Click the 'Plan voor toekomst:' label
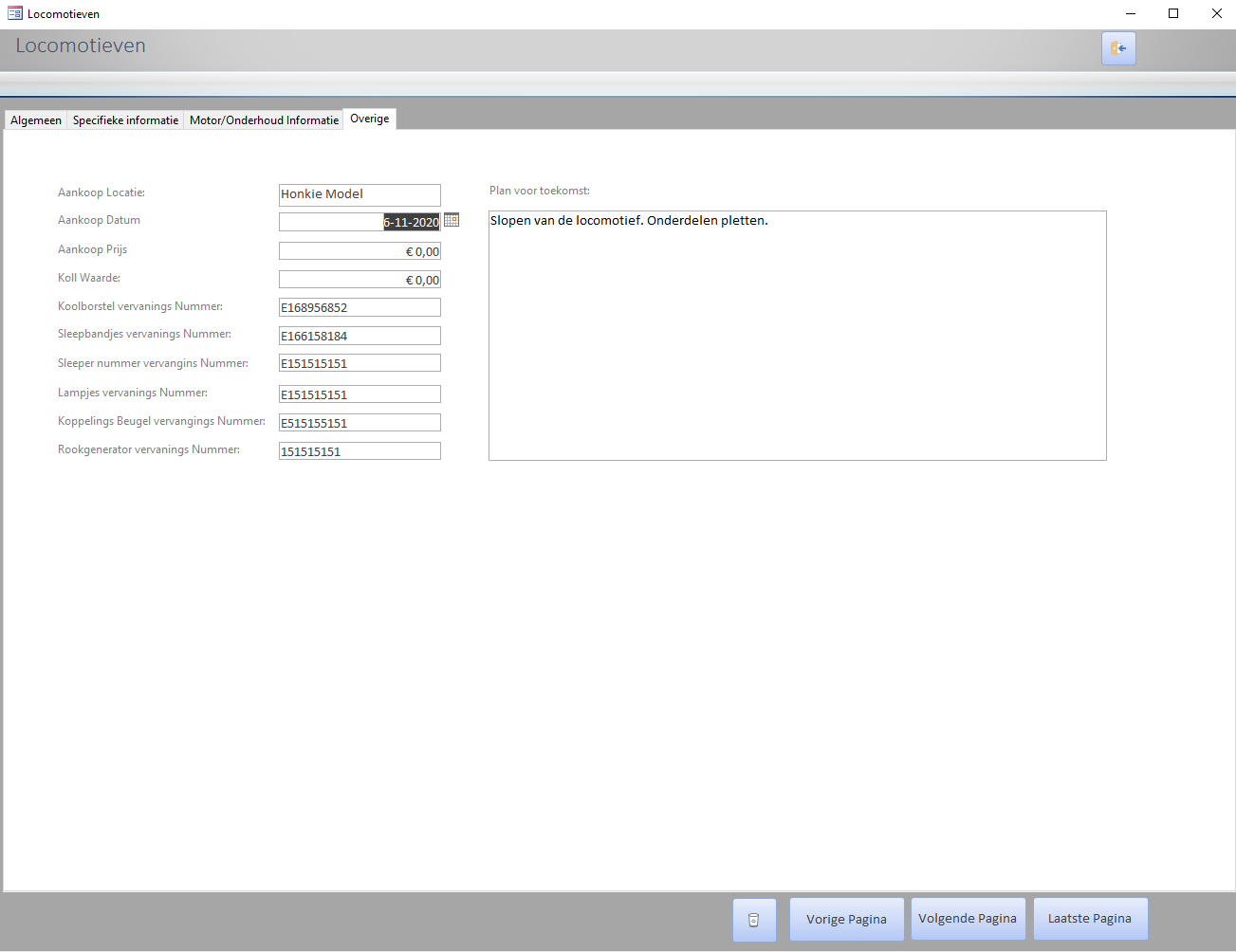The width and height of the screenshot is (1236, 952). 540,191
